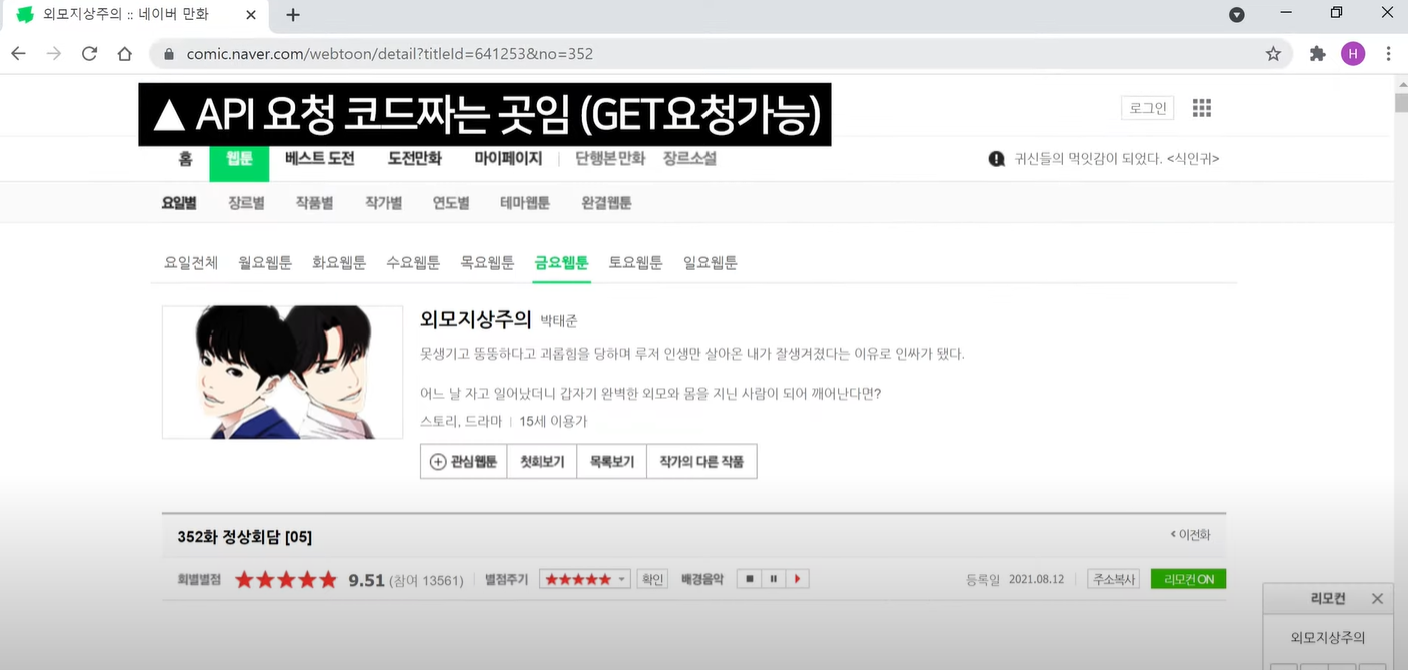1408x670 pixels.
Task: Click the 외모지상주의 cover thumbnail
Action: click(283, 372)
